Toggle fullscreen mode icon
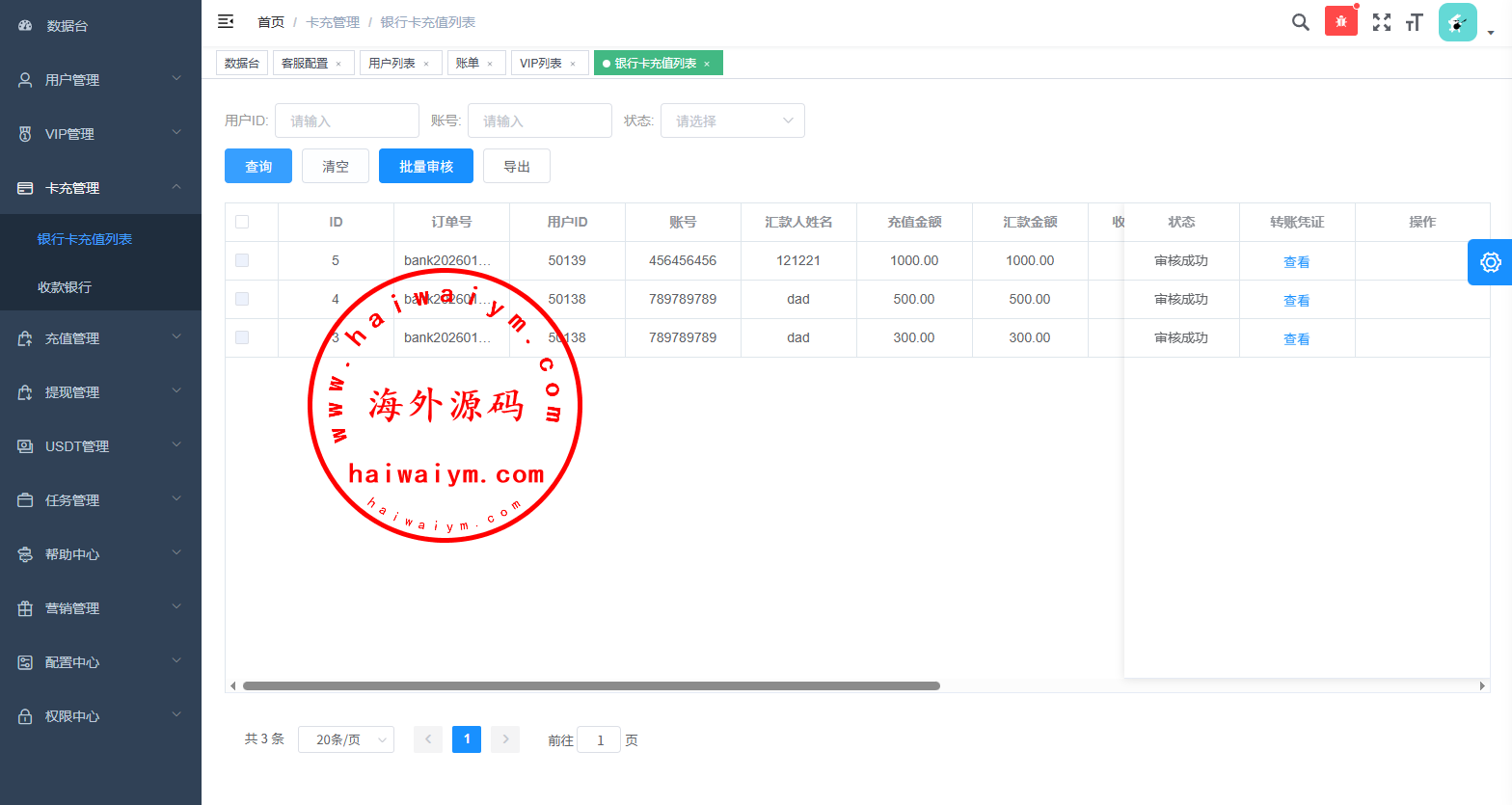The width and height of the screenshot is (1512, 805). pyautogui.click(x=1382, y=22)
